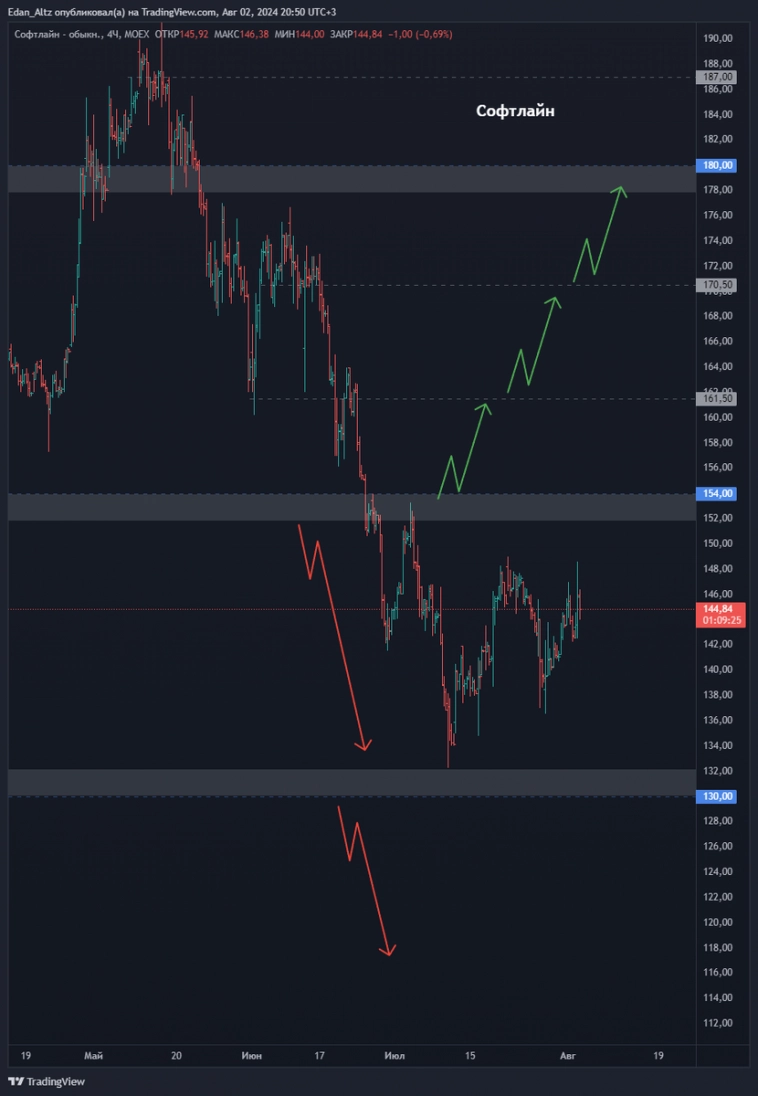Click the 20 date label on time axis
Screen dimensions: 758x1096
click(177, 1055)
